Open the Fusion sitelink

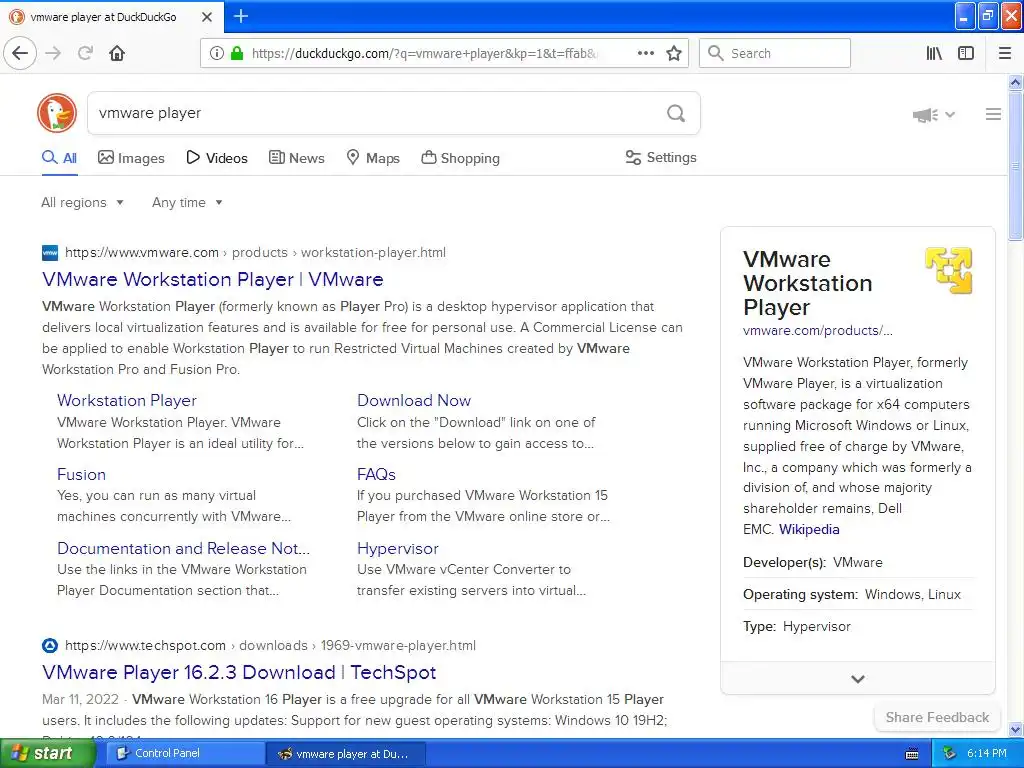click(81, 474)
